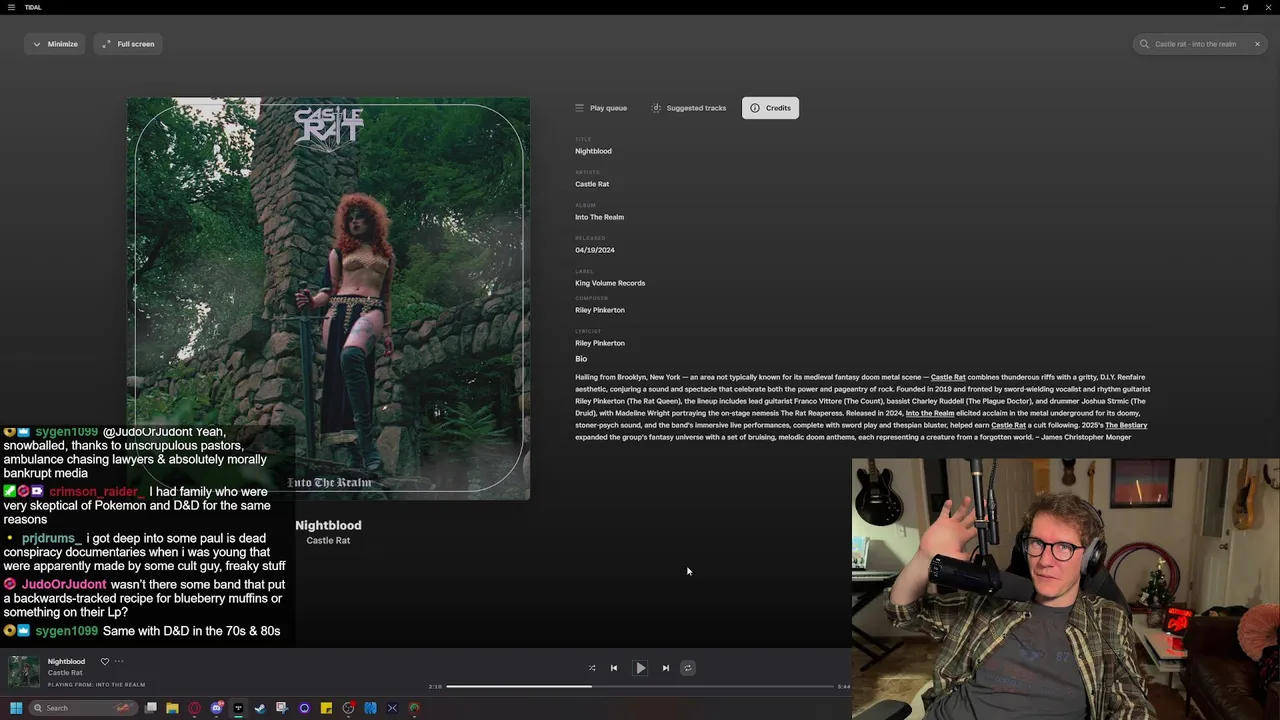Clear the search box text
Image resolution: width=1280 pixels, height=720 pixels.
click(1257, 44)
